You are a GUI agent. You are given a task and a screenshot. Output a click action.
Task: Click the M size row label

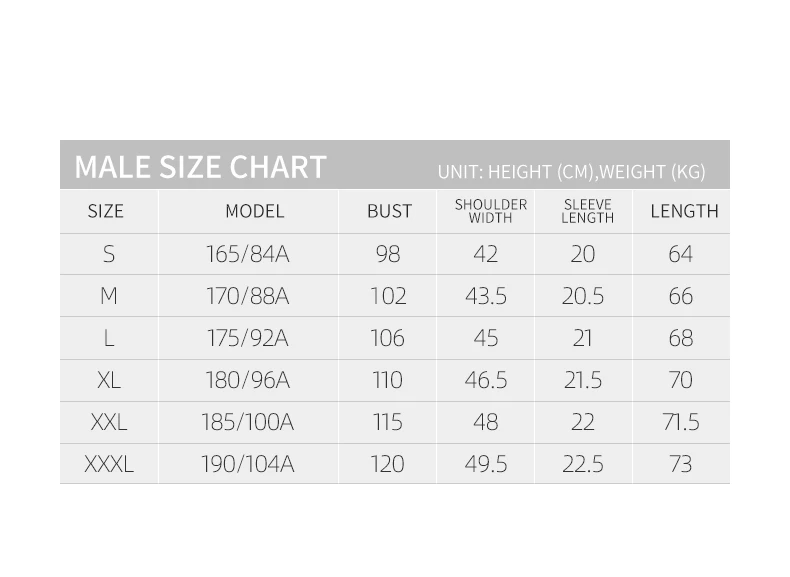(x=109, y=296)
